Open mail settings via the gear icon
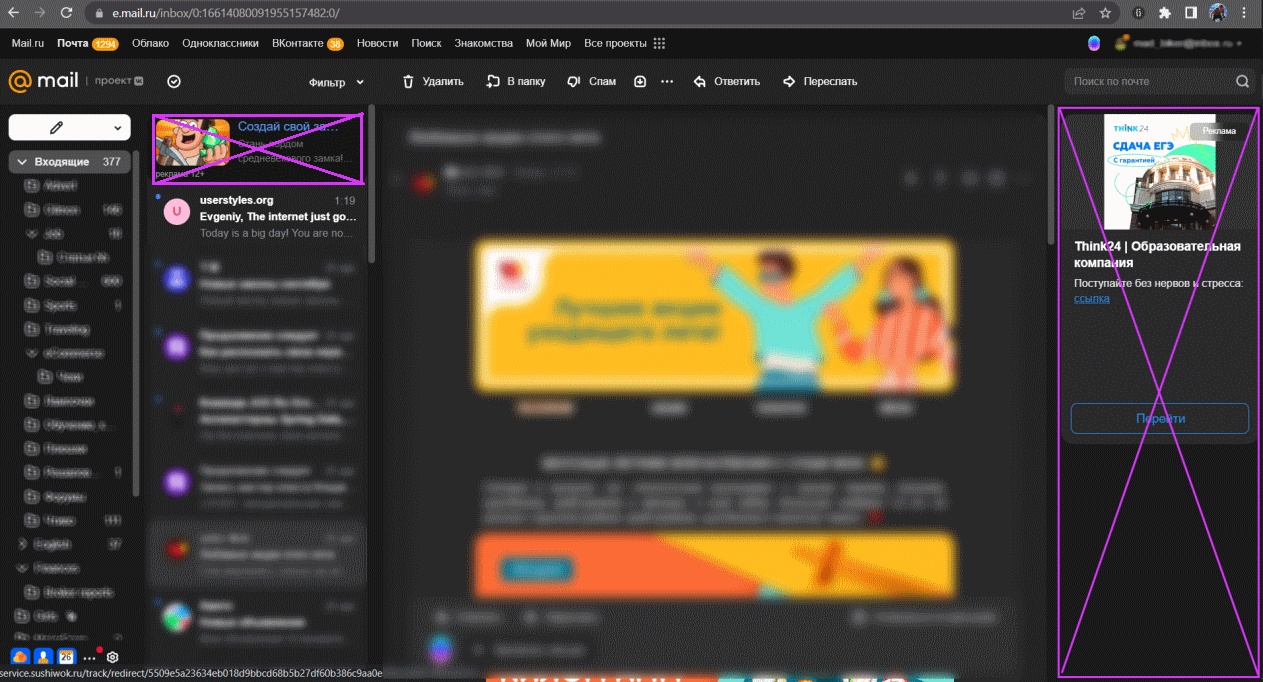 112,657
